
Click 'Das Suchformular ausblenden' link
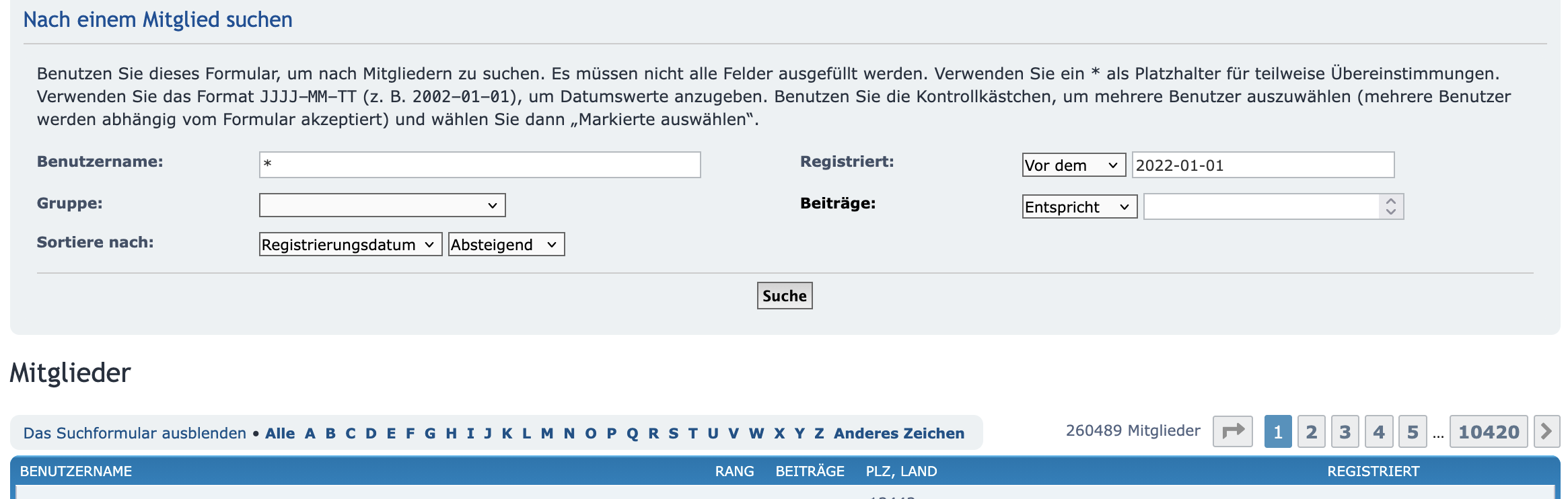click(135, 433)
